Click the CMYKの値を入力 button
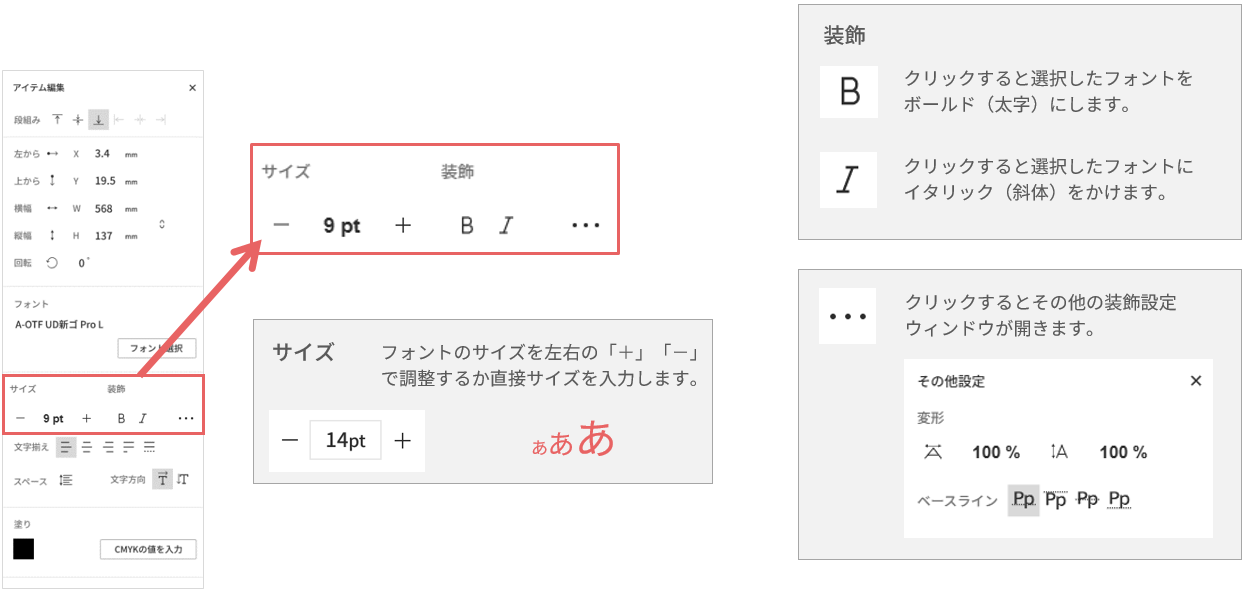Image resolution: width=1243 pixels, height=590 pixels. click(148, 549)
